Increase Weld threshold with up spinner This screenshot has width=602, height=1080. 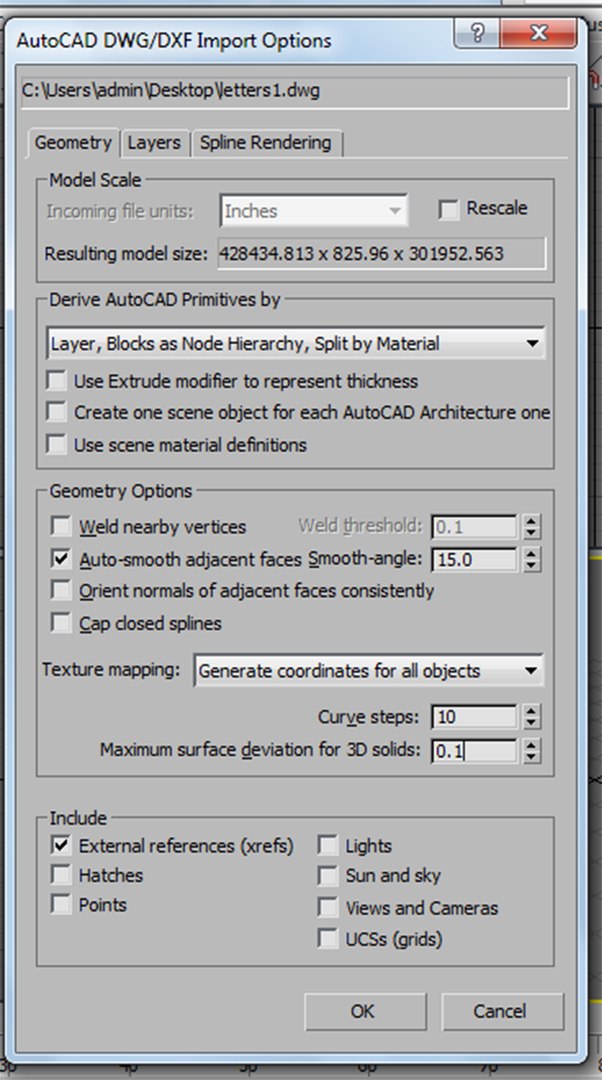pyautogui.click(x=531, y=521)
